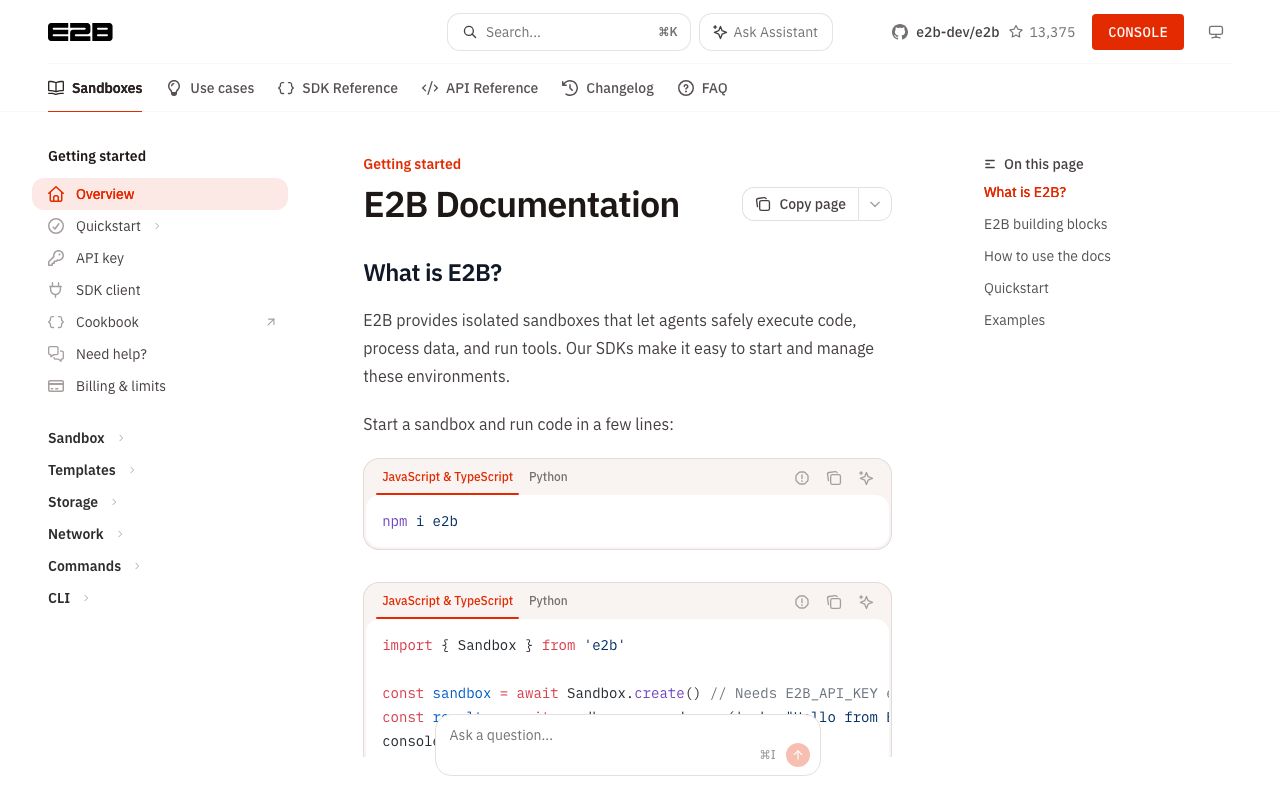Expand the Storage section
Viewport: 1280px width, 800px height.
pyautogui.click(x=114, y=502)
